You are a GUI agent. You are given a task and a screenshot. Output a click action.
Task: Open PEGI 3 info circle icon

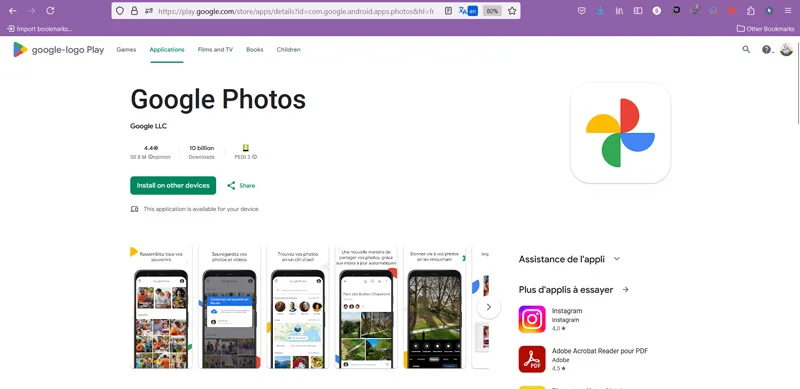255,157
